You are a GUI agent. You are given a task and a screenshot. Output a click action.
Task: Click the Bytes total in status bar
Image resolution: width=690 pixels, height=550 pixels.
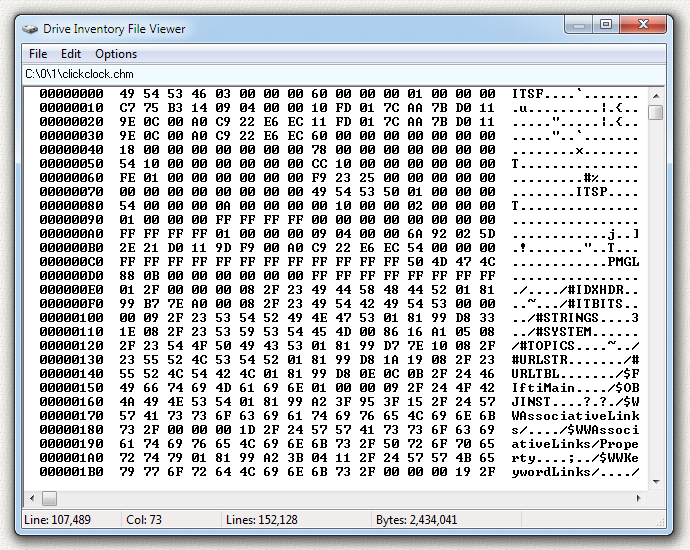coord(417,521)
